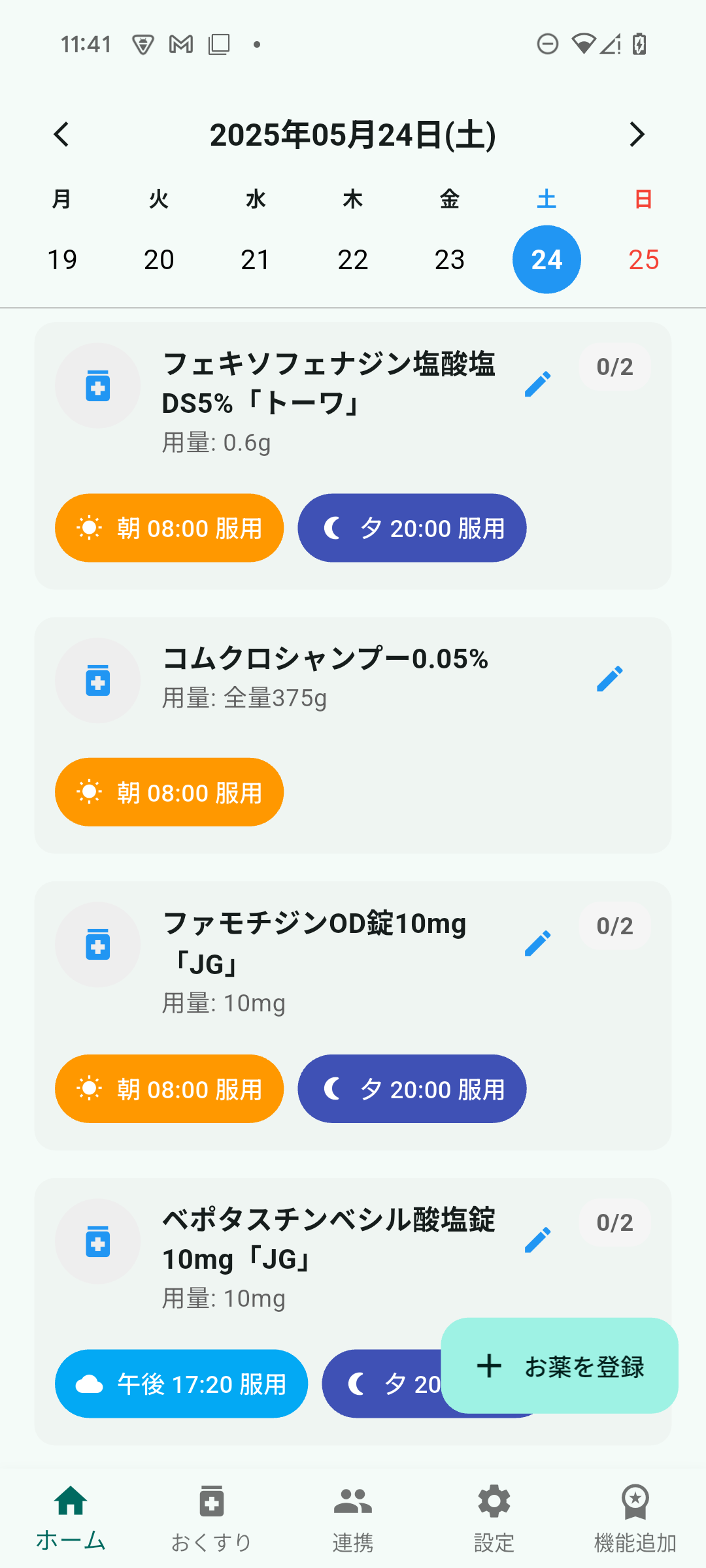Tap edit pencil for フェキソフェナジン塩酸塩

click(537, 384)
